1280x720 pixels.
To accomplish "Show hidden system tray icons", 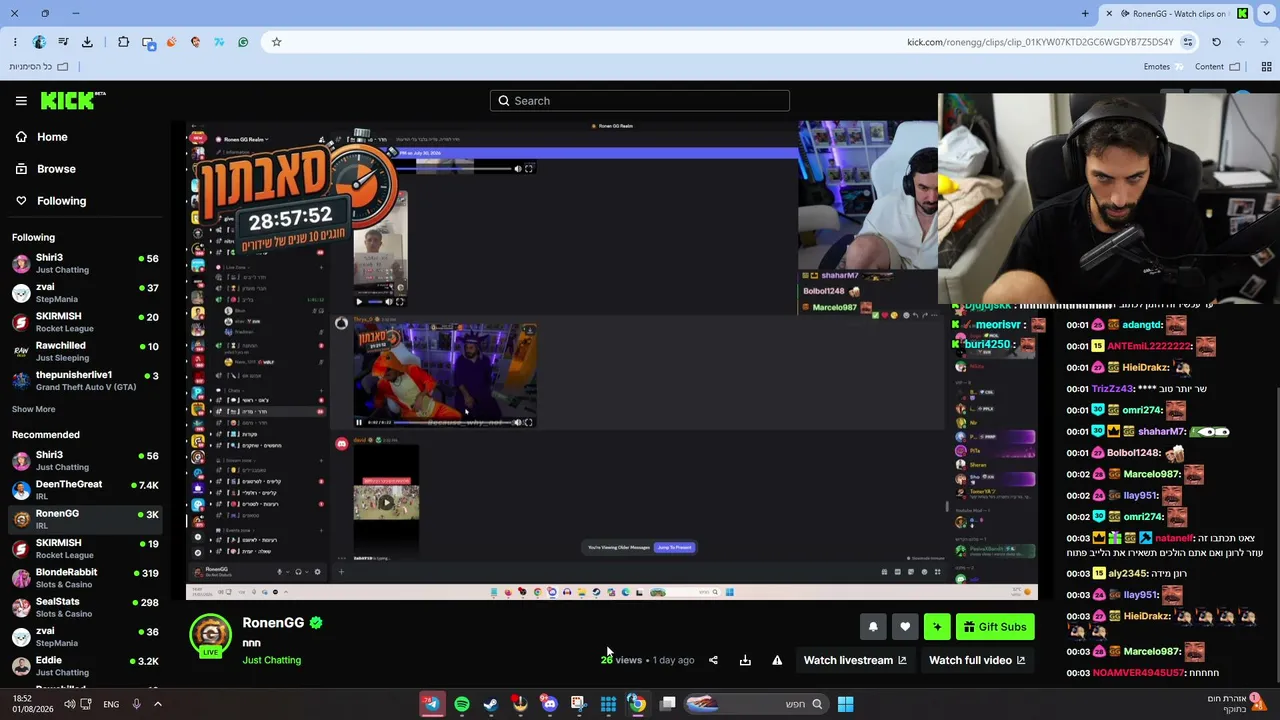I will tap(157, 704).
